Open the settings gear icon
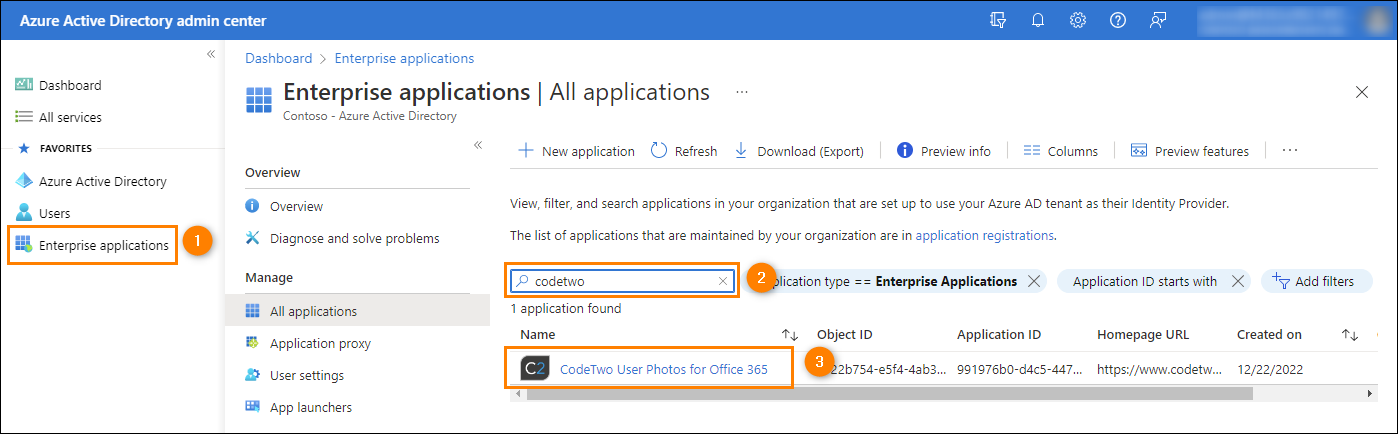This screenshot has width=1398, height=434. (x=1077, y=20)
